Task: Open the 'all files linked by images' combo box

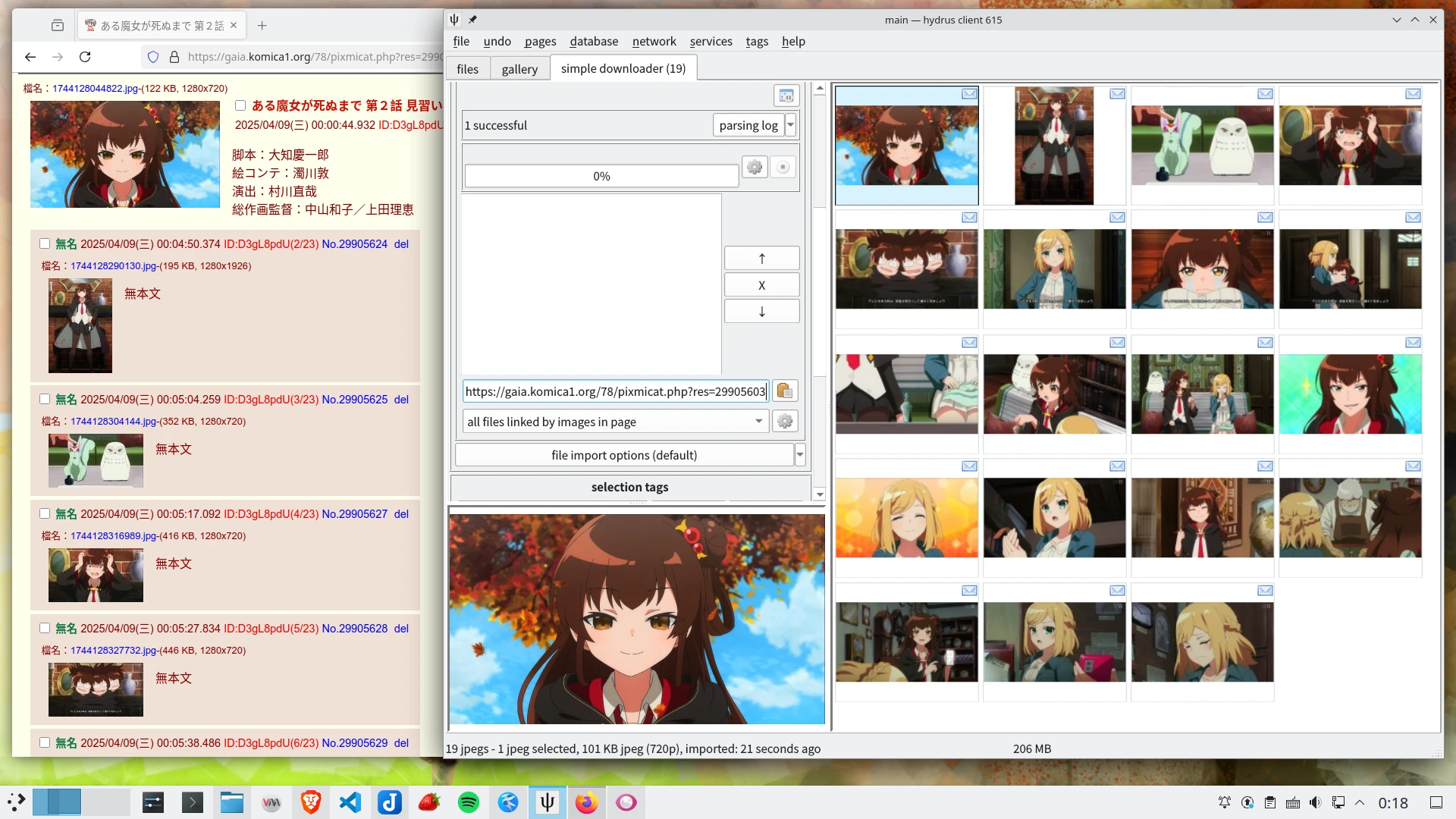Action: pos(614,422)
